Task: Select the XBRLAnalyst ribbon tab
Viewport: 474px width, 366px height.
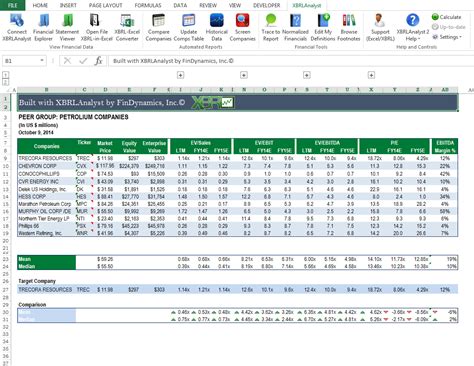Action: [x=307, y=5]
